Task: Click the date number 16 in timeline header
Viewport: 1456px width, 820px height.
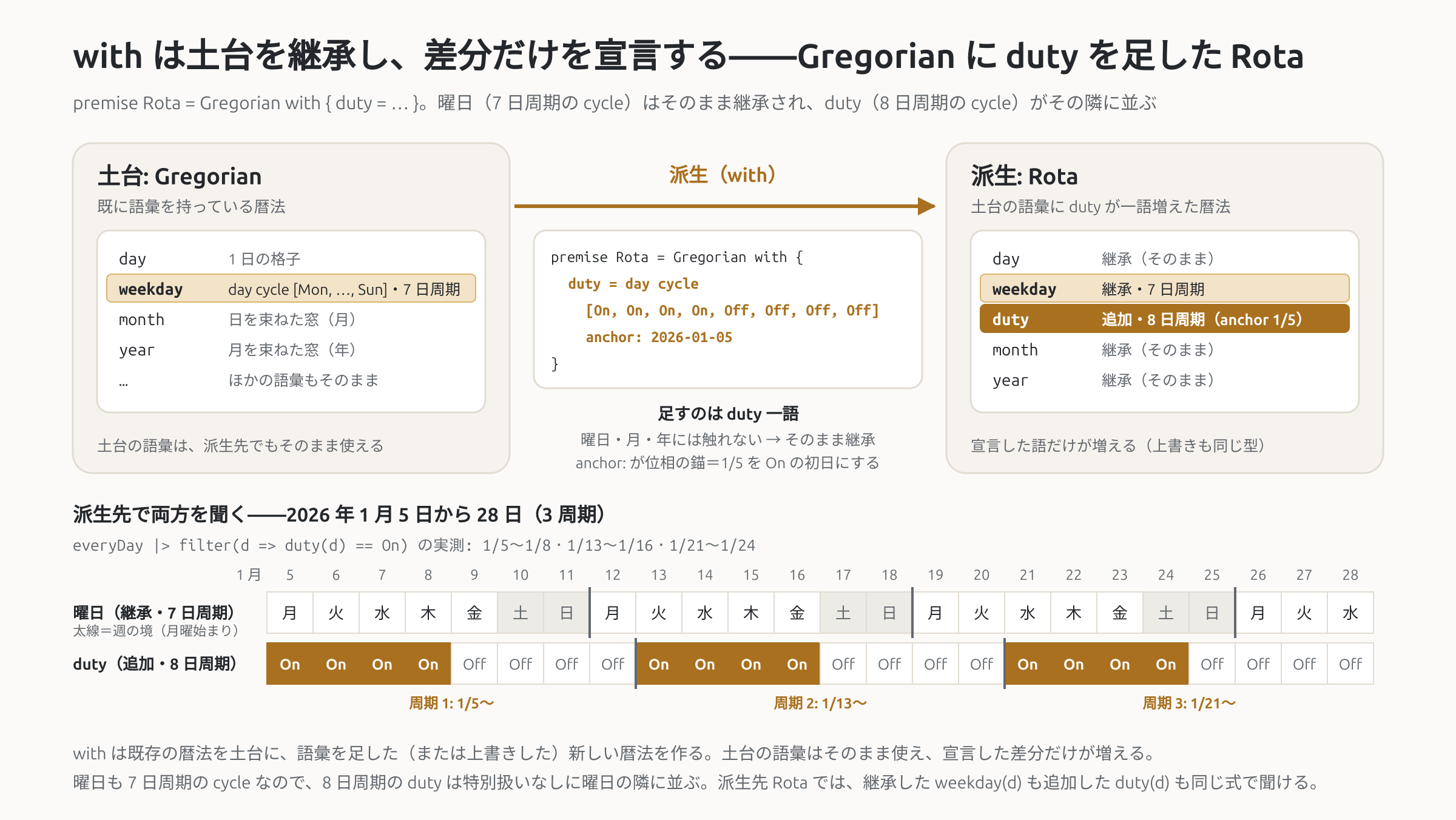Action: click(x=797, y=574)
